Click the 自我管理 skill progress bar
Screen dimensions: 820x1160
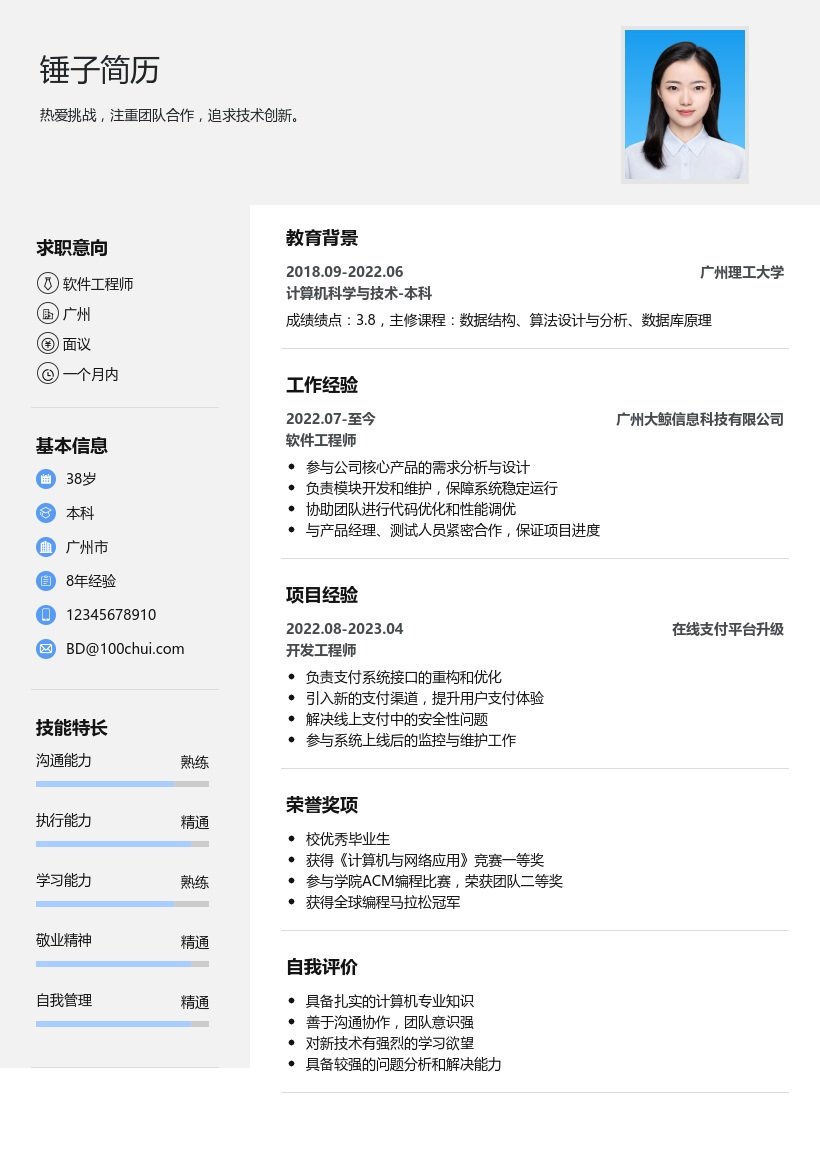[x=122, y=1024]
